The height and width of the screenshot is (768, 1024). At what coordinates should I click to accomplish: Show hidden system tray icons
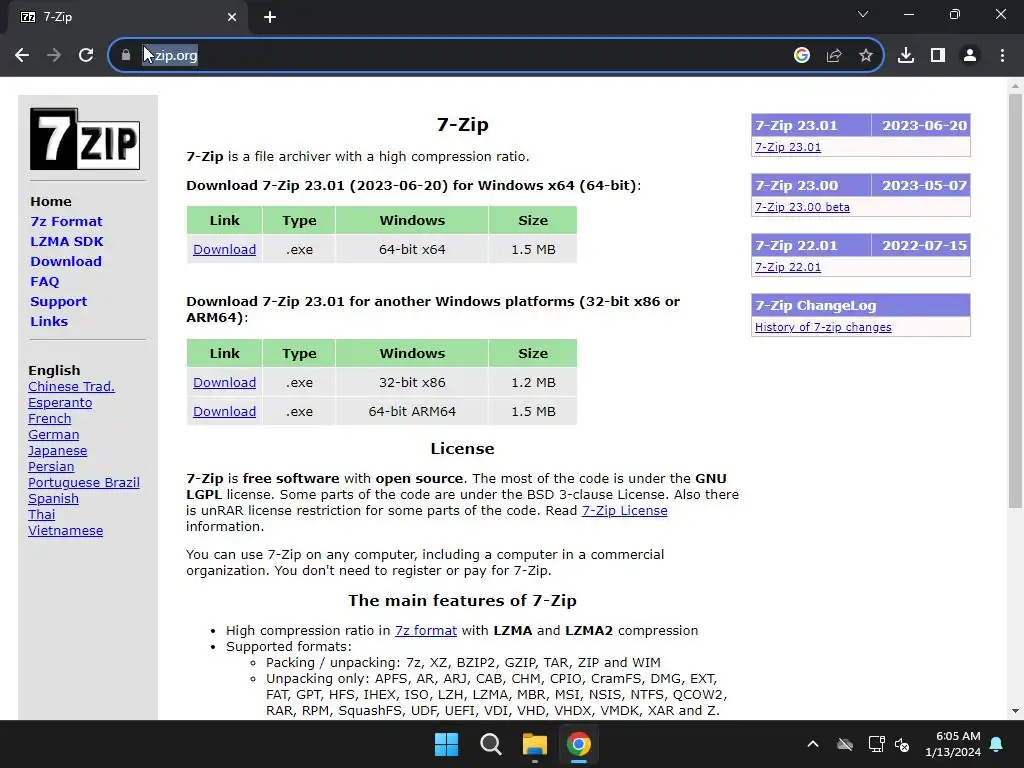click(813, 744)
